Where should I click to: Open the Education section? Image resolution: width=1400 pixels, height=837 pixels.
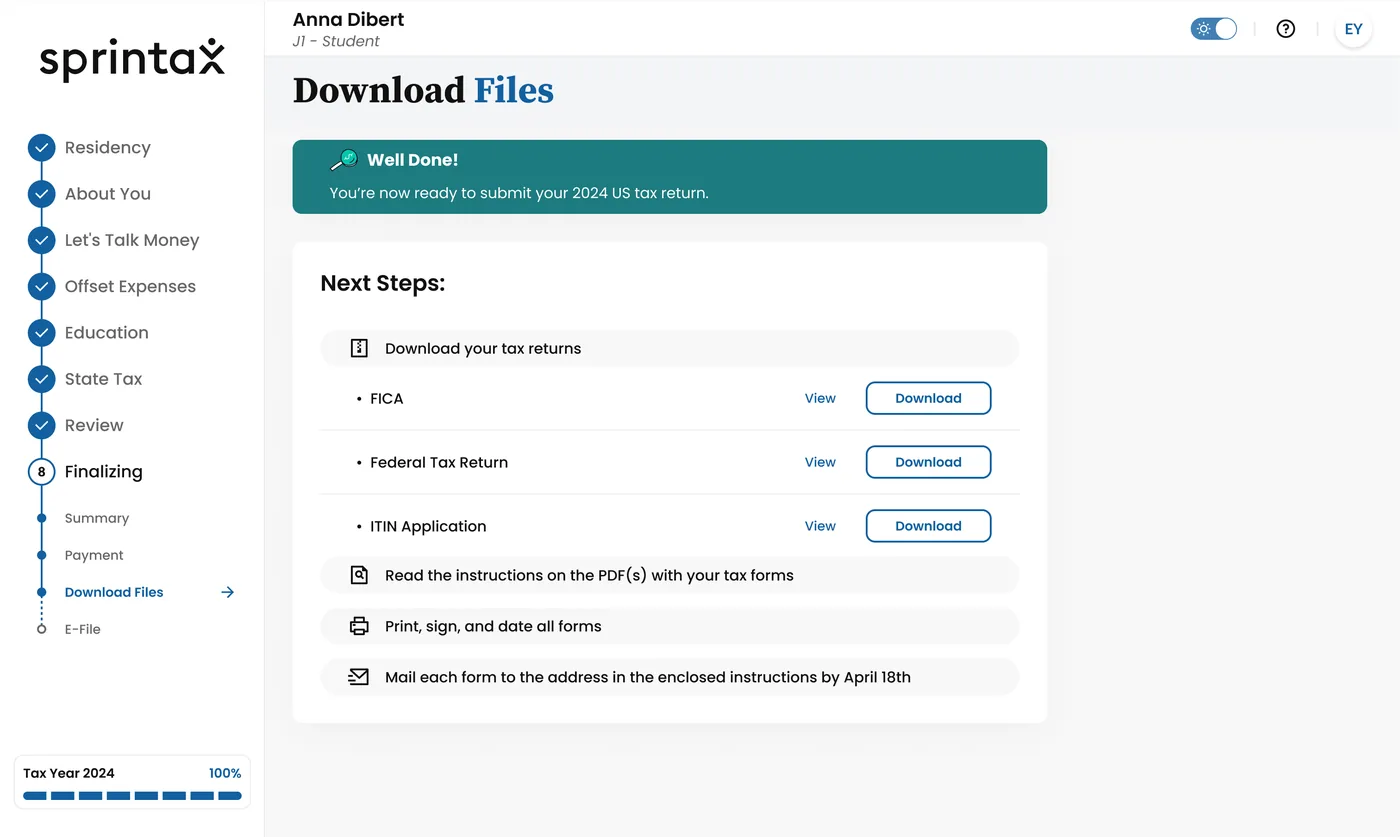coord(107,333)
